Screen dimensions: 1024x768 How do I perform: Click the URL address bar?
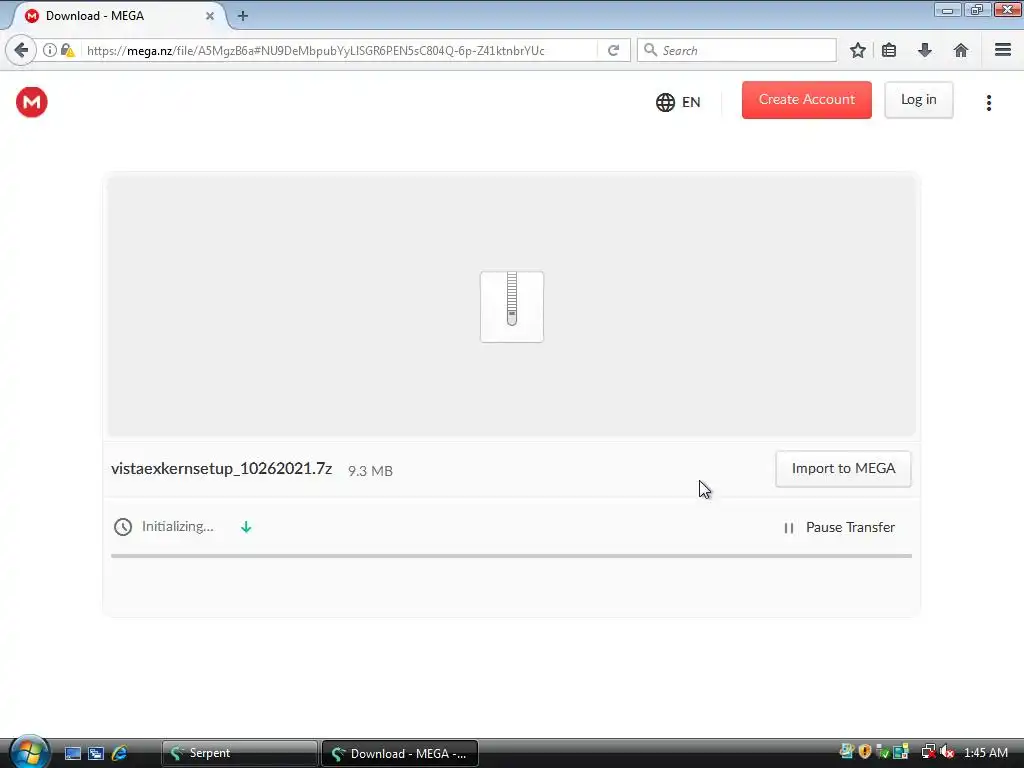click(x=340, y=50)
